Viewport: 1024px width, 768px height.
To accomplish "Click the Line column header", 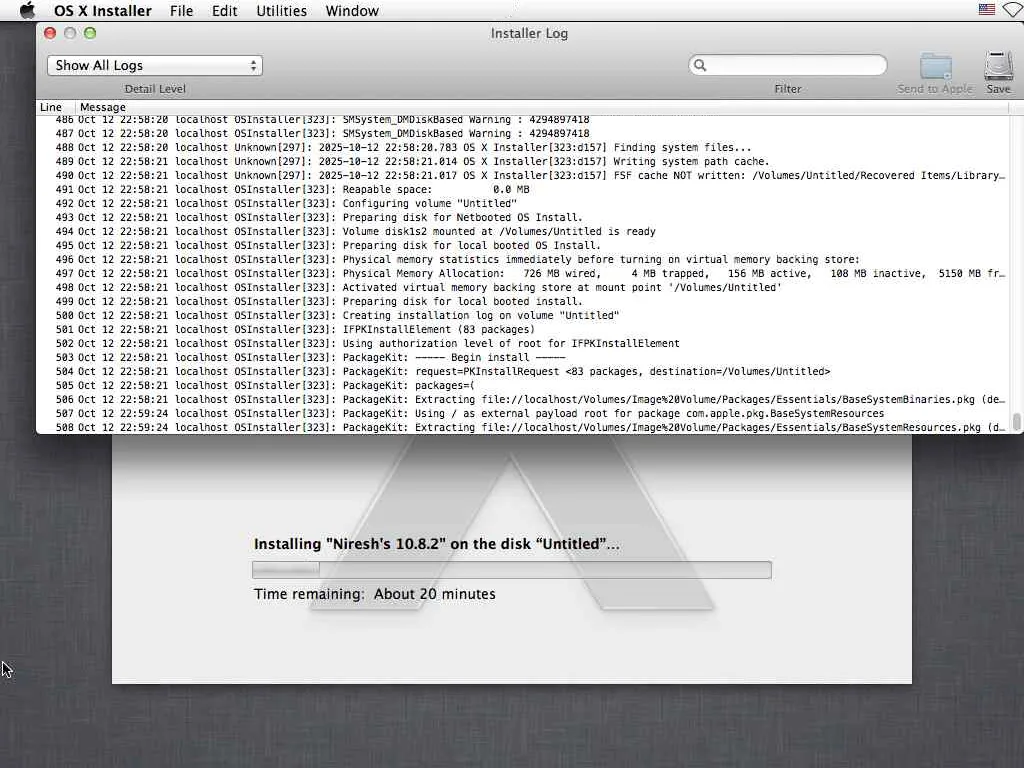I will 51,107.
